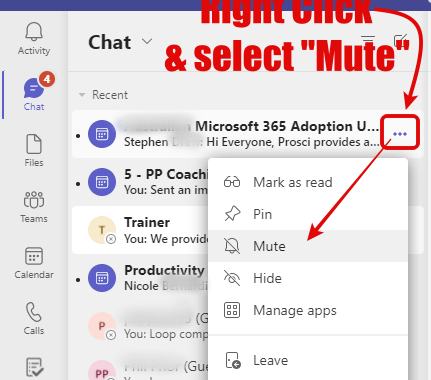Open the tasks checklist icon in sidebar
This screenshot has width=431, height=380.
pyautogui.click(x=34, y=367)
